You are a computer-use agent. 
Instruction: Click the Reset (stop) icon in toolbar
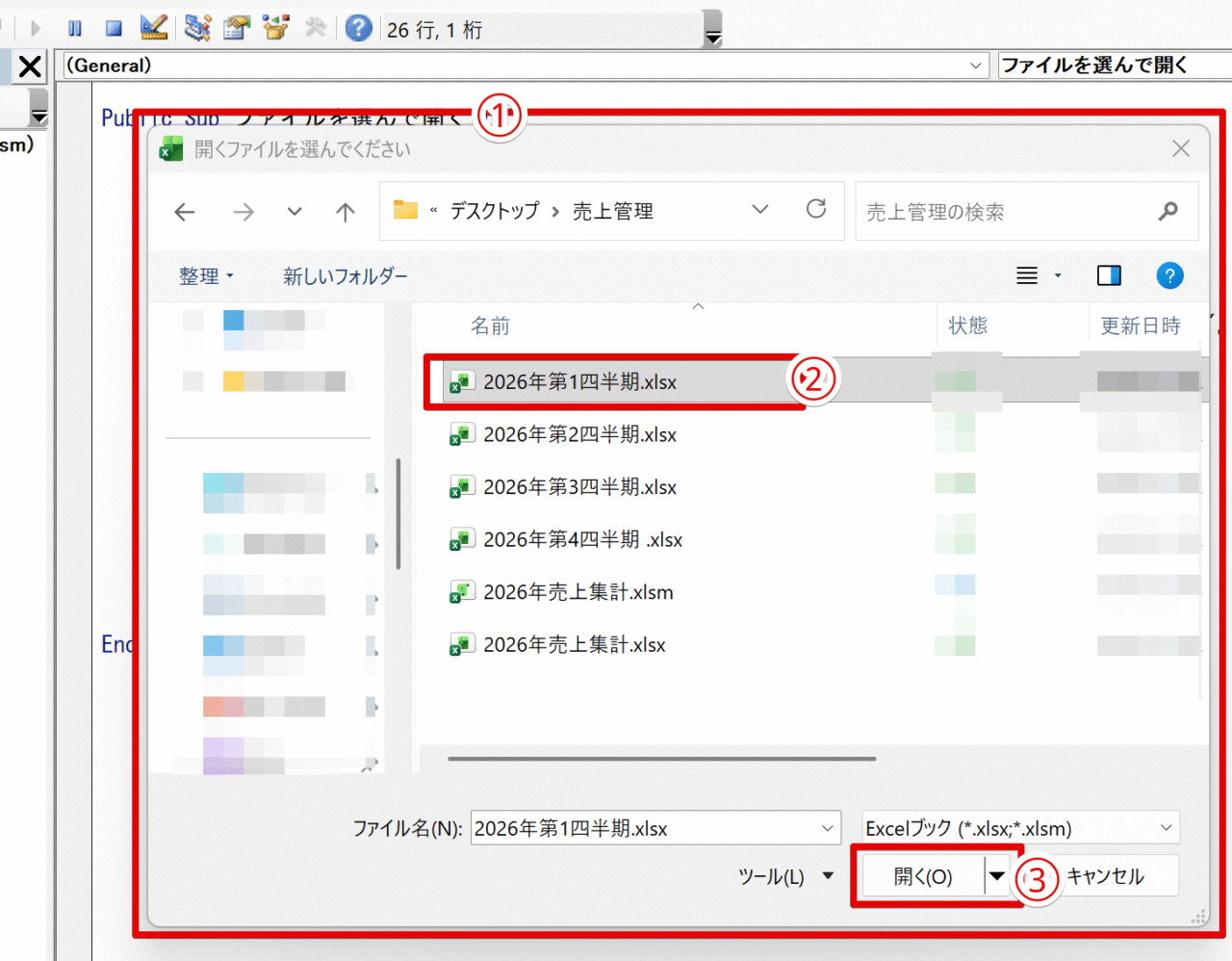pyautogui.click(x=114, y=29)
